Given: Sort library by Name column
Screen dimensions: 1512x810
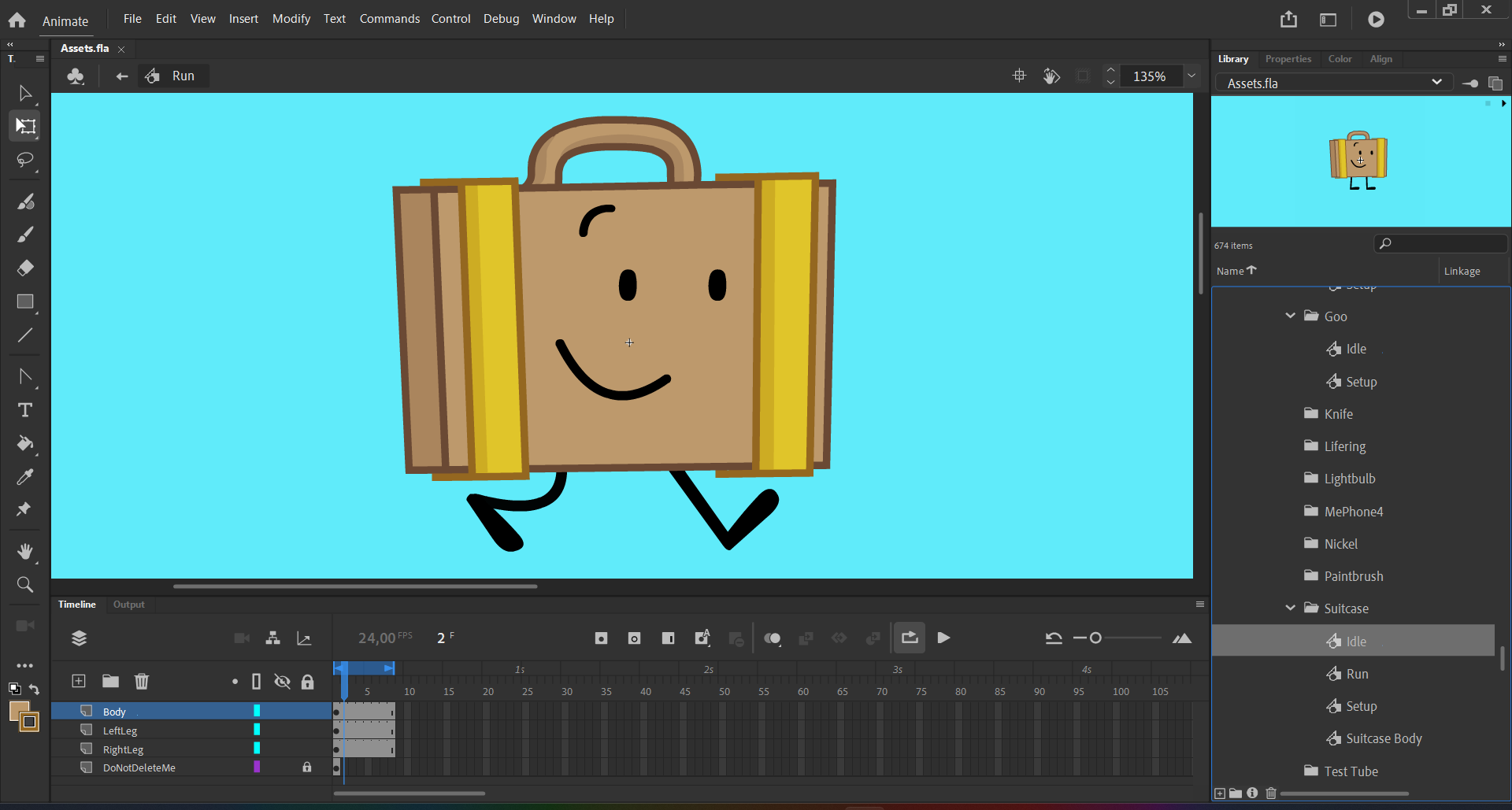Looking at the screenshot, I should pyautogui.click(x=1236, y=271).
